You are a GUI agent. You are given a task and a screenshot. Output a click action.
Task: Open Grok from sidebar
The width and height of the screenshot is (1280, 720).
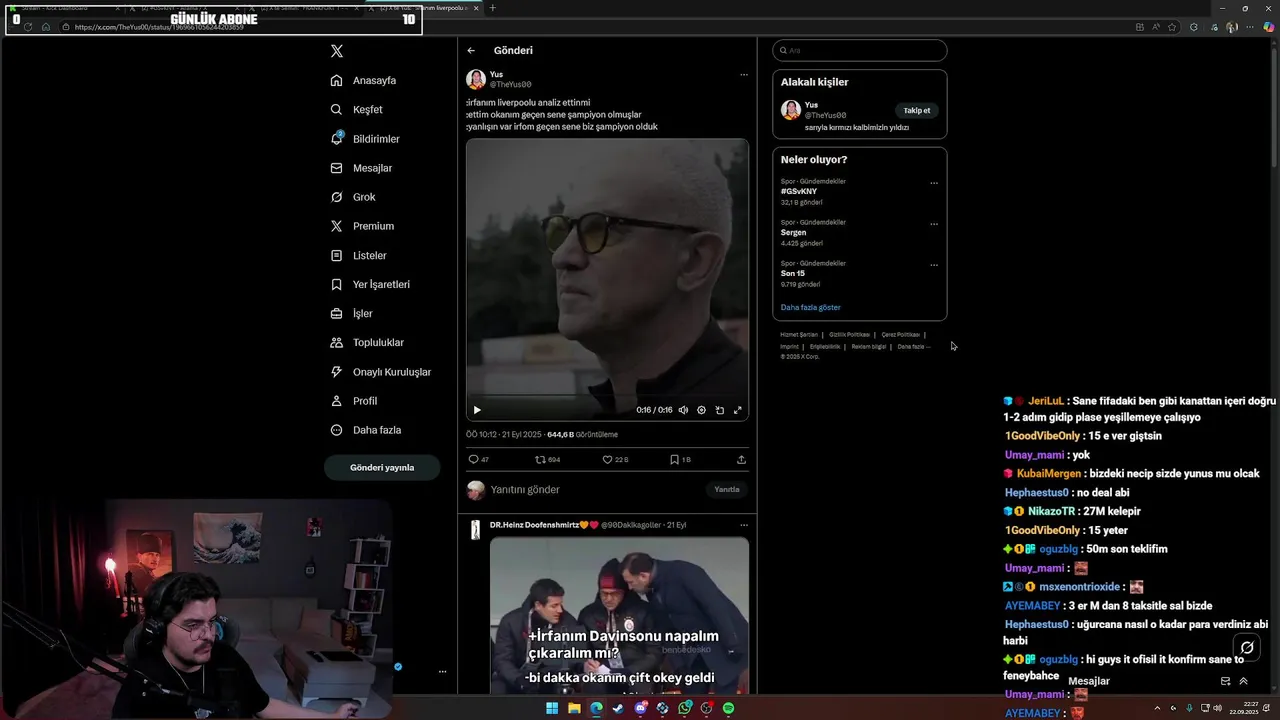[x=354, y=197]
